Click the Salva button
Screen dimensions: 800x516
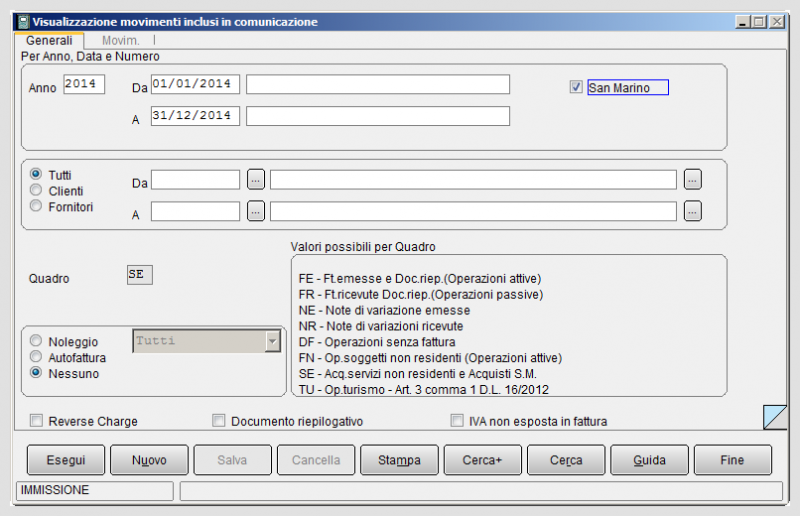coord(233,460)
